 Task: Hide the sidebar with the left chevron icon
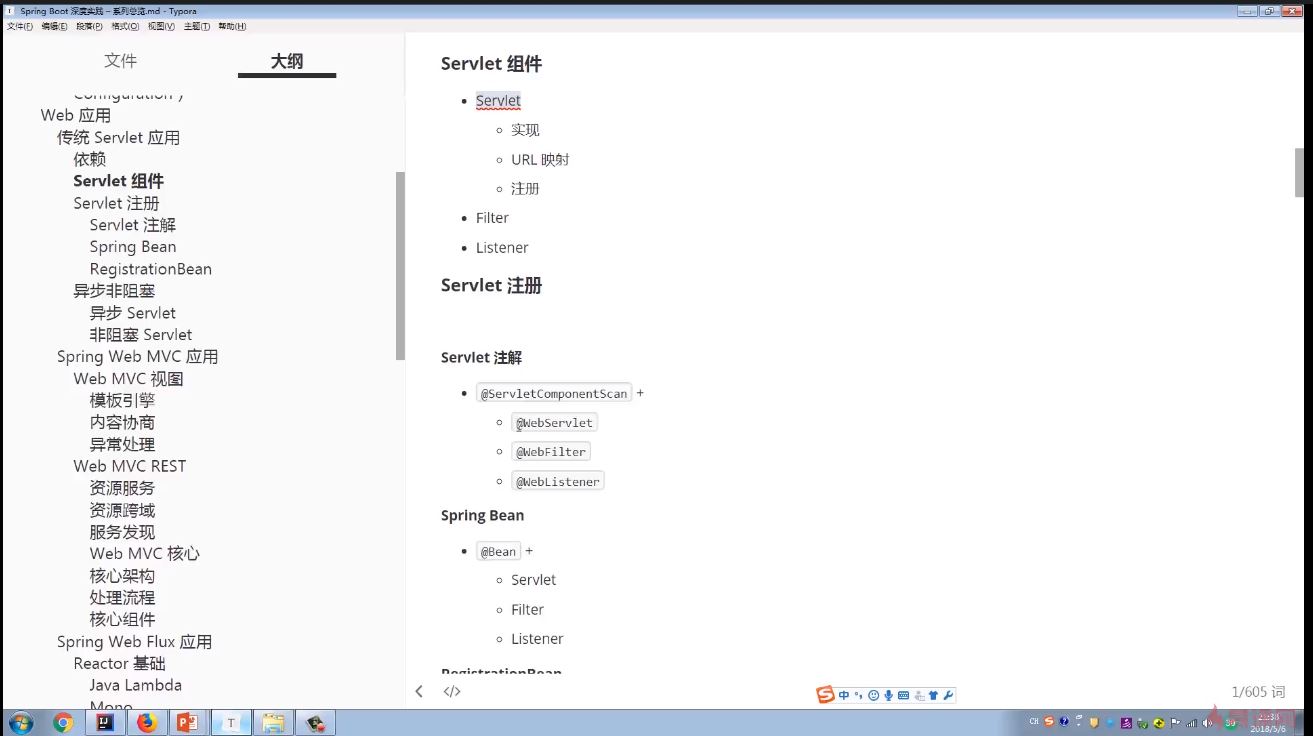point(419,691)
